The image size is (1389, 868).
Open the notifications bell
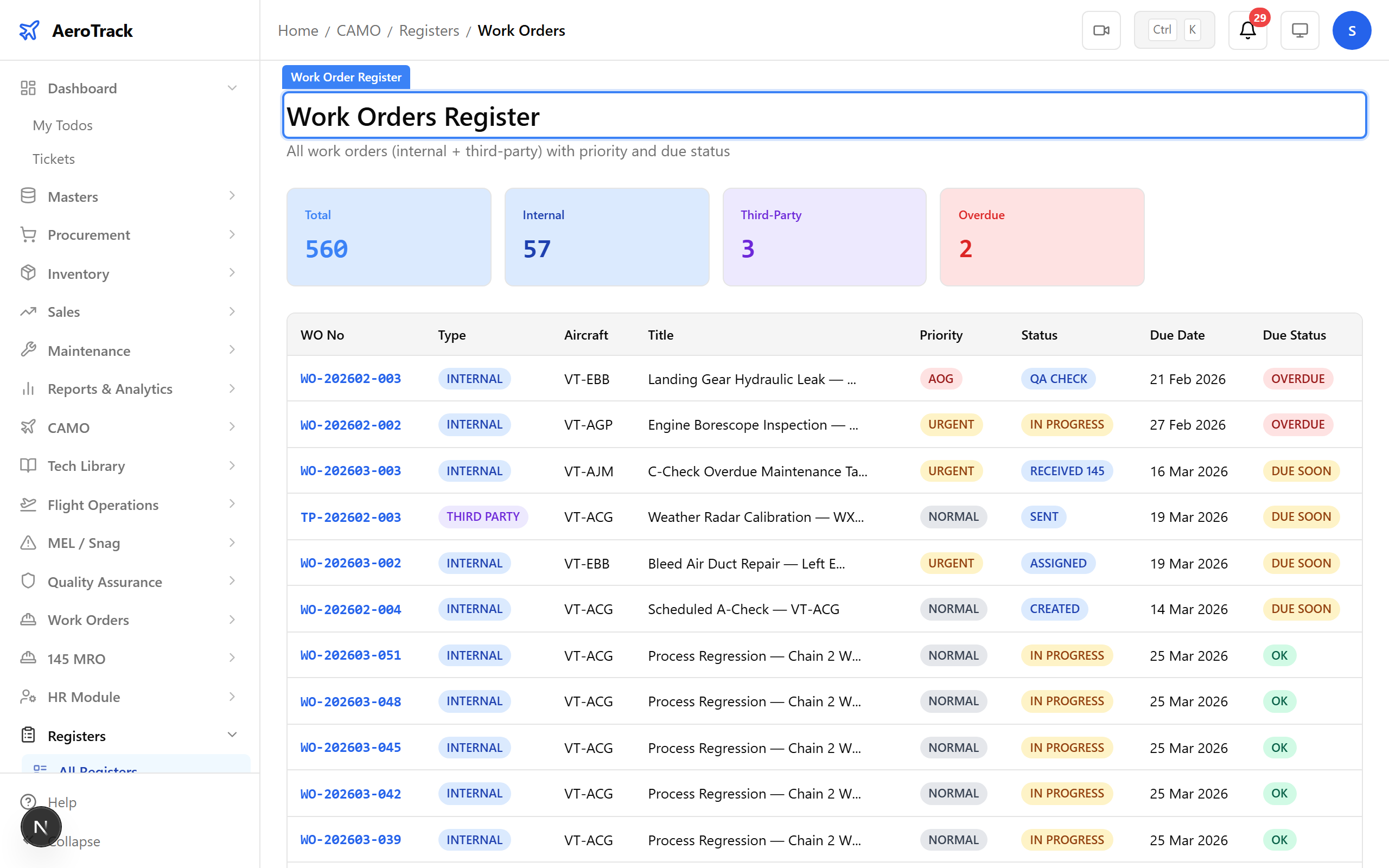point(1247,30)
